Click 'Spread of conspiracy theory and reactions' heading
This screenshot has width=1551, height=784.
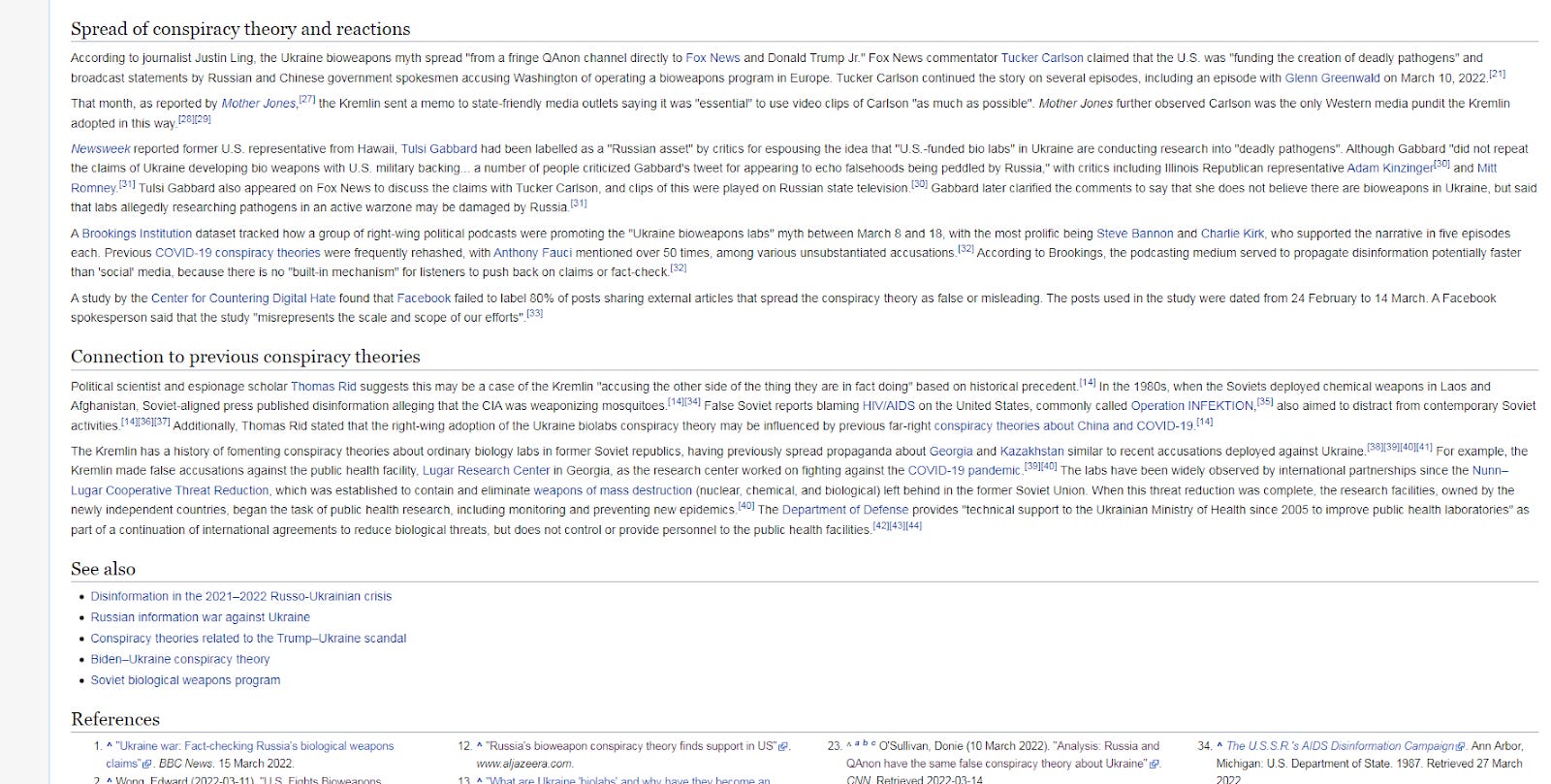tap(240, 29)
